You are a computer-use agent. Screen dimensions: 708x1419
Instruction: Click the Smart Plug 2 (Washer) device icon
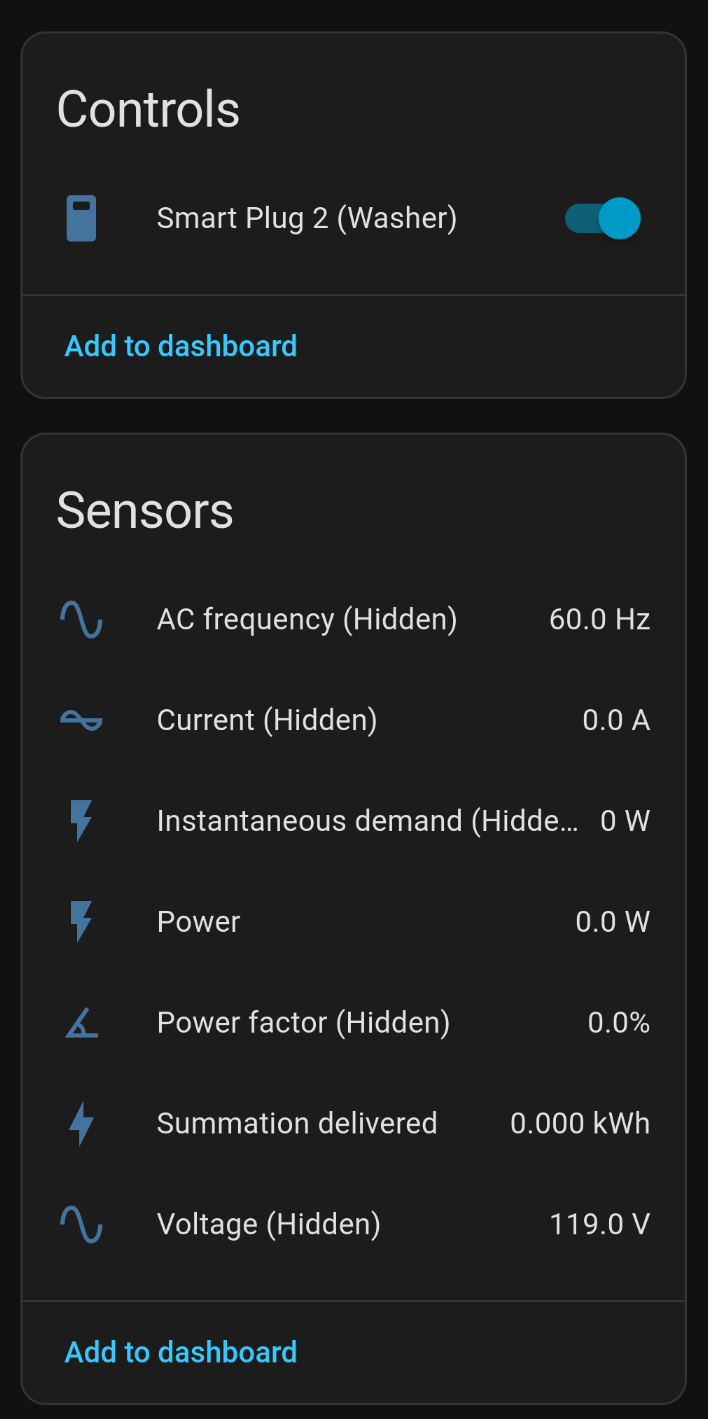coord(81,218)
